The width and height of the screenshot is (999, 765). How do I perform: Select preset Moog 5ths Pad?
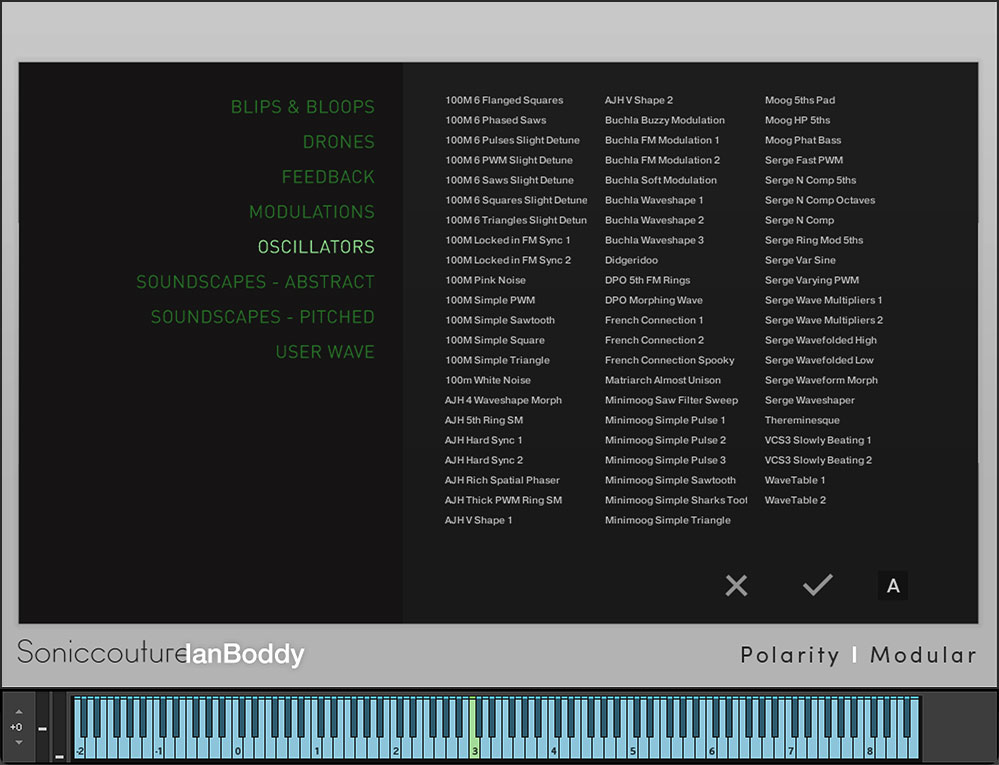click(x=800, y=100)
